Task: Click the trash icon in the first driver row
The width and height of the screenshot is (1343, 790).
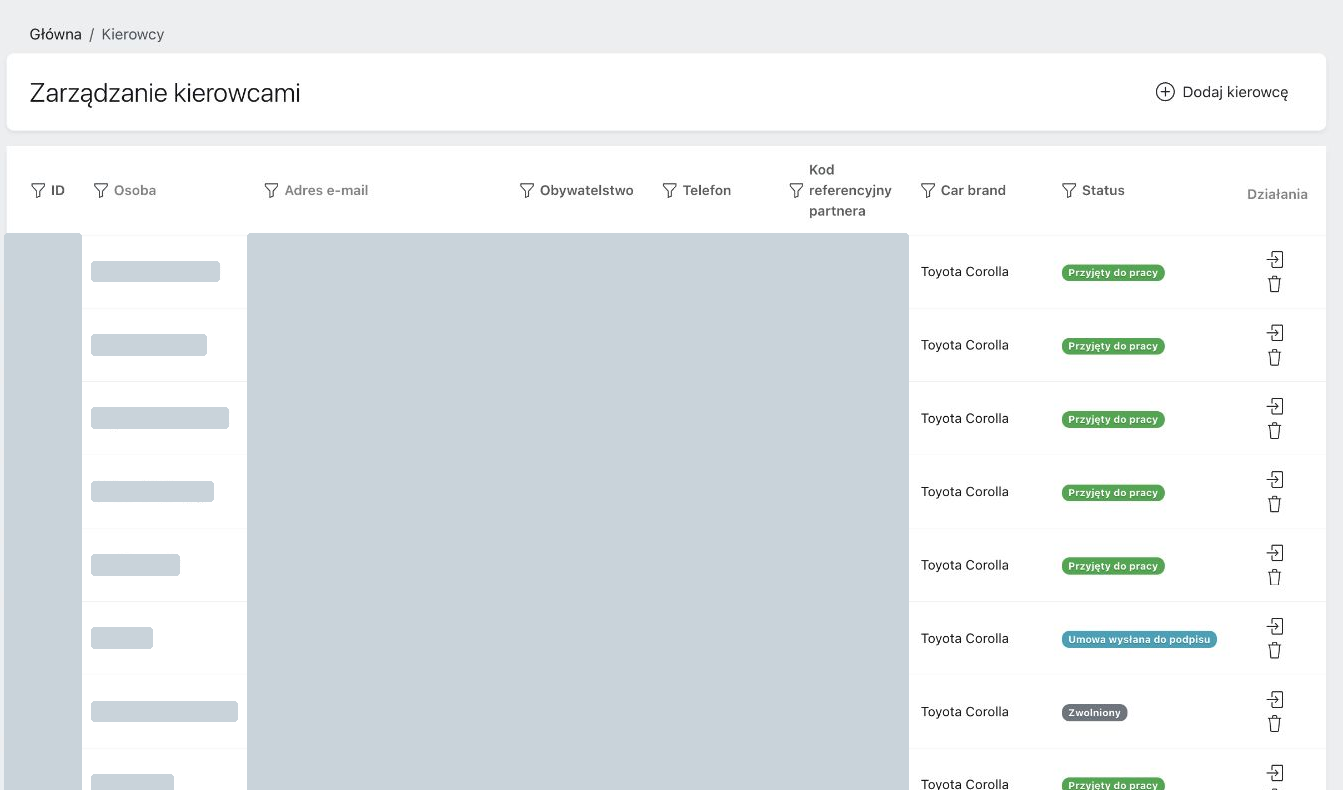Action: coord(1275,284)
